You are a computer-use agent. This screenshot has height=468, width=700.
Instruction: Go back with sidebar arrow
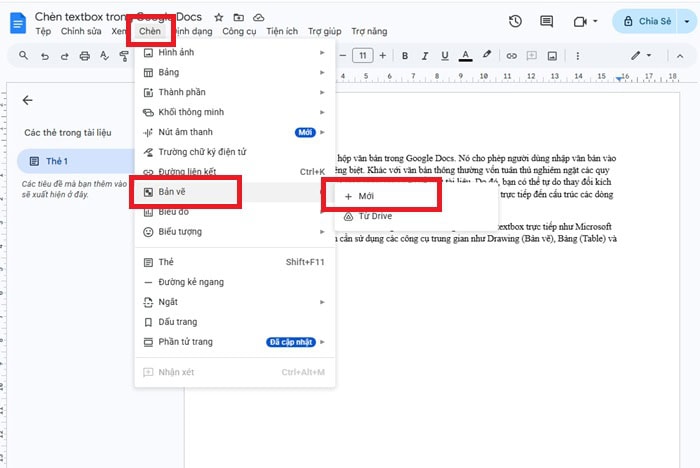(28, 100)
